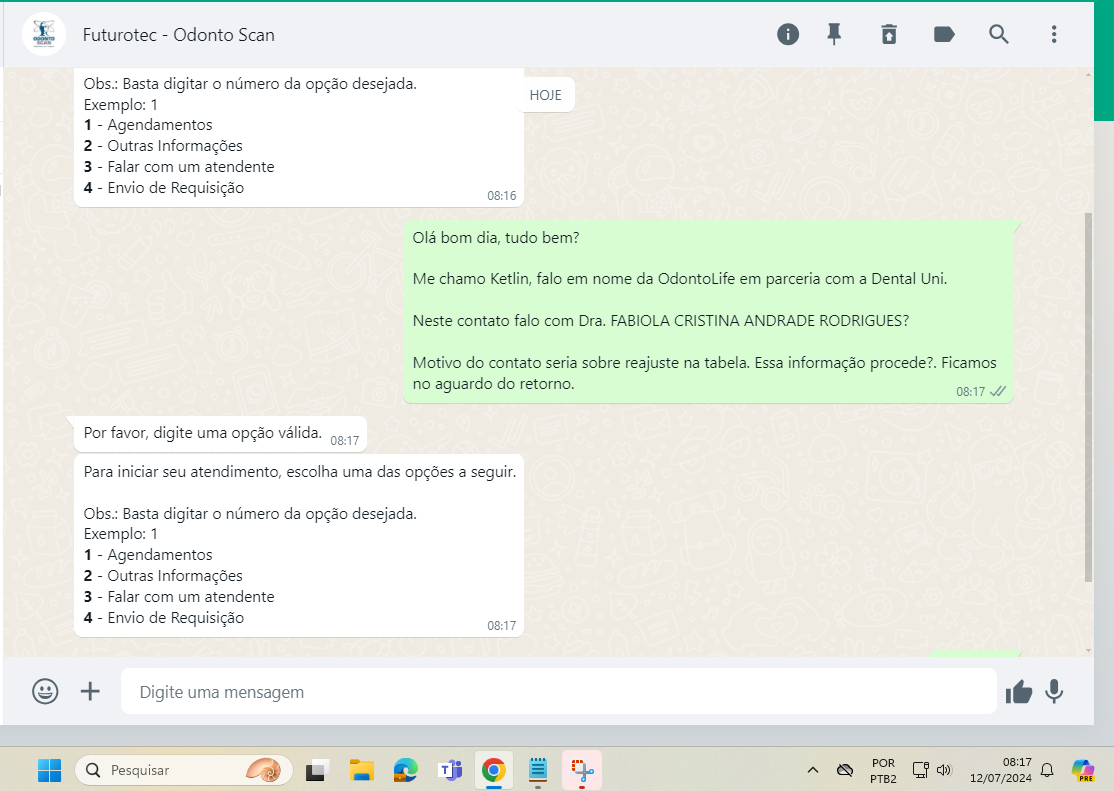Switch to Google Chrome on the taskbar
The width and height of the screenshot is (1114, 791).
coord(494,770)
